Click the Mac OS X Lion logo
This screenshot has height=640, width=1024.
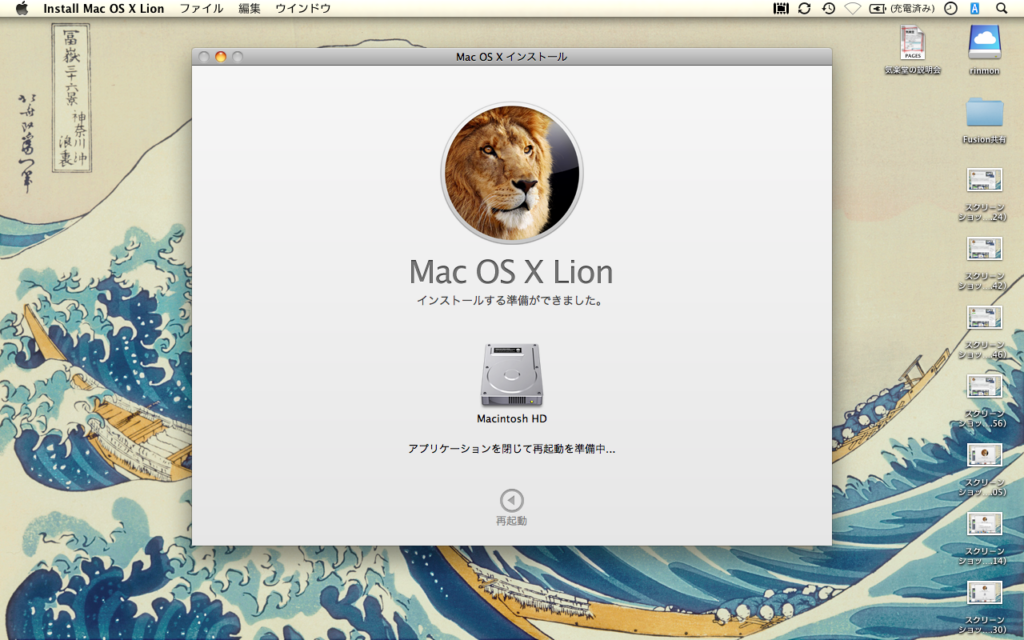pyautogui.click(x=511, y=173)
